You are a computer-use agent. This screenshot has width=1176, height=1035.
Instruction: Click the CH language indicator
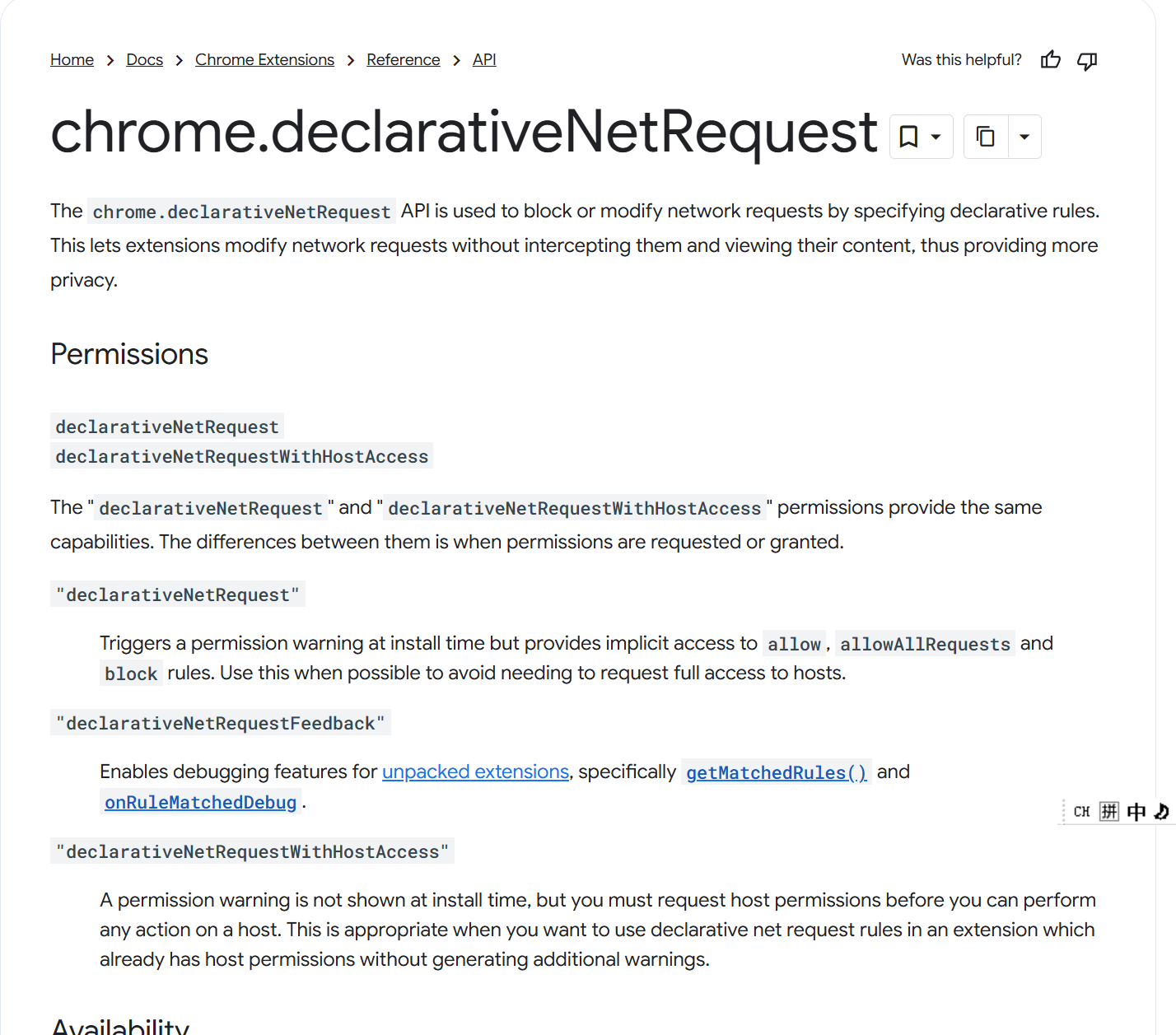click(1081, 812)
